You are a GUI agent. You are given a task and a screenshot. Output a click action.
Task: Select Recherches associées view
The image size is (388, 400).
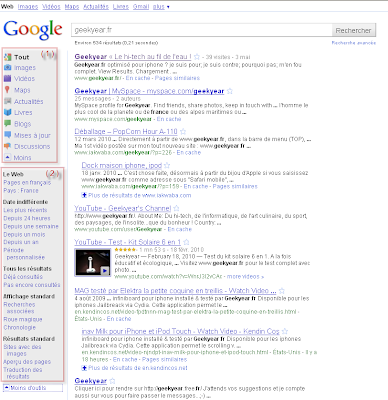(x=19, y=308)
